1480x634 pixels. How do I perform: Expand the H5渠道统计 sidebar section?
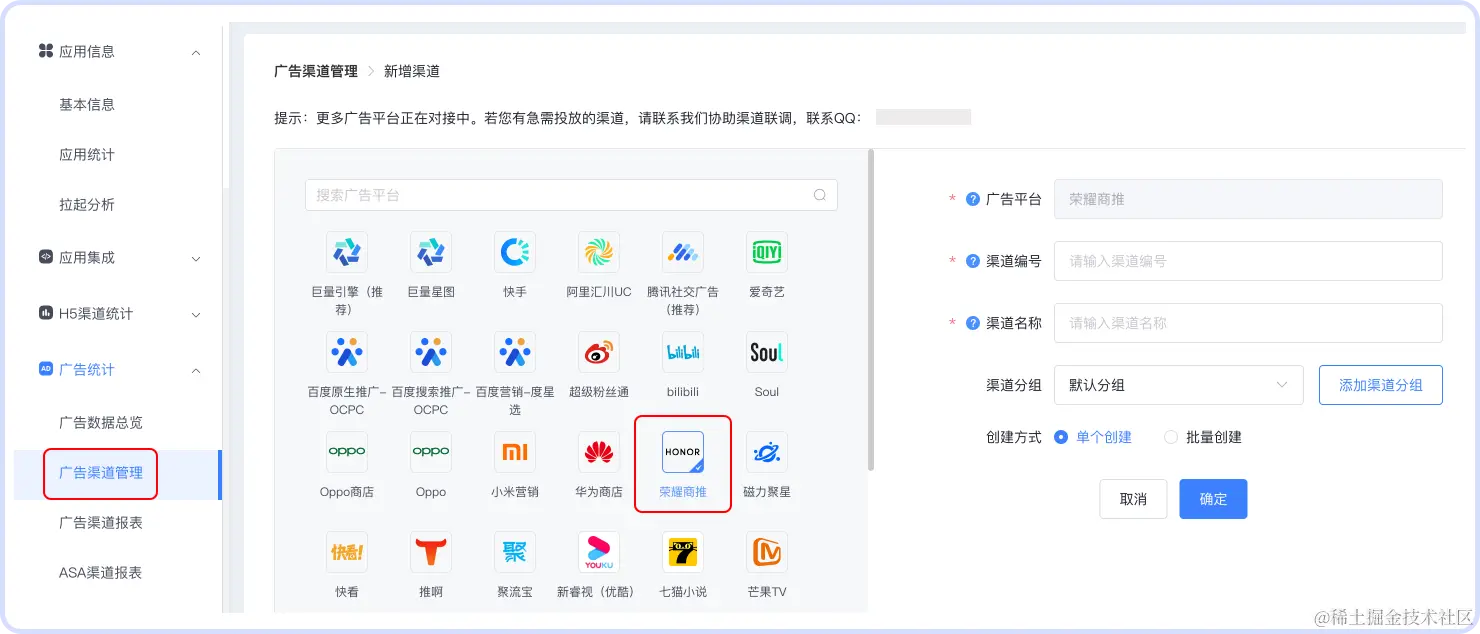(196, 314)
